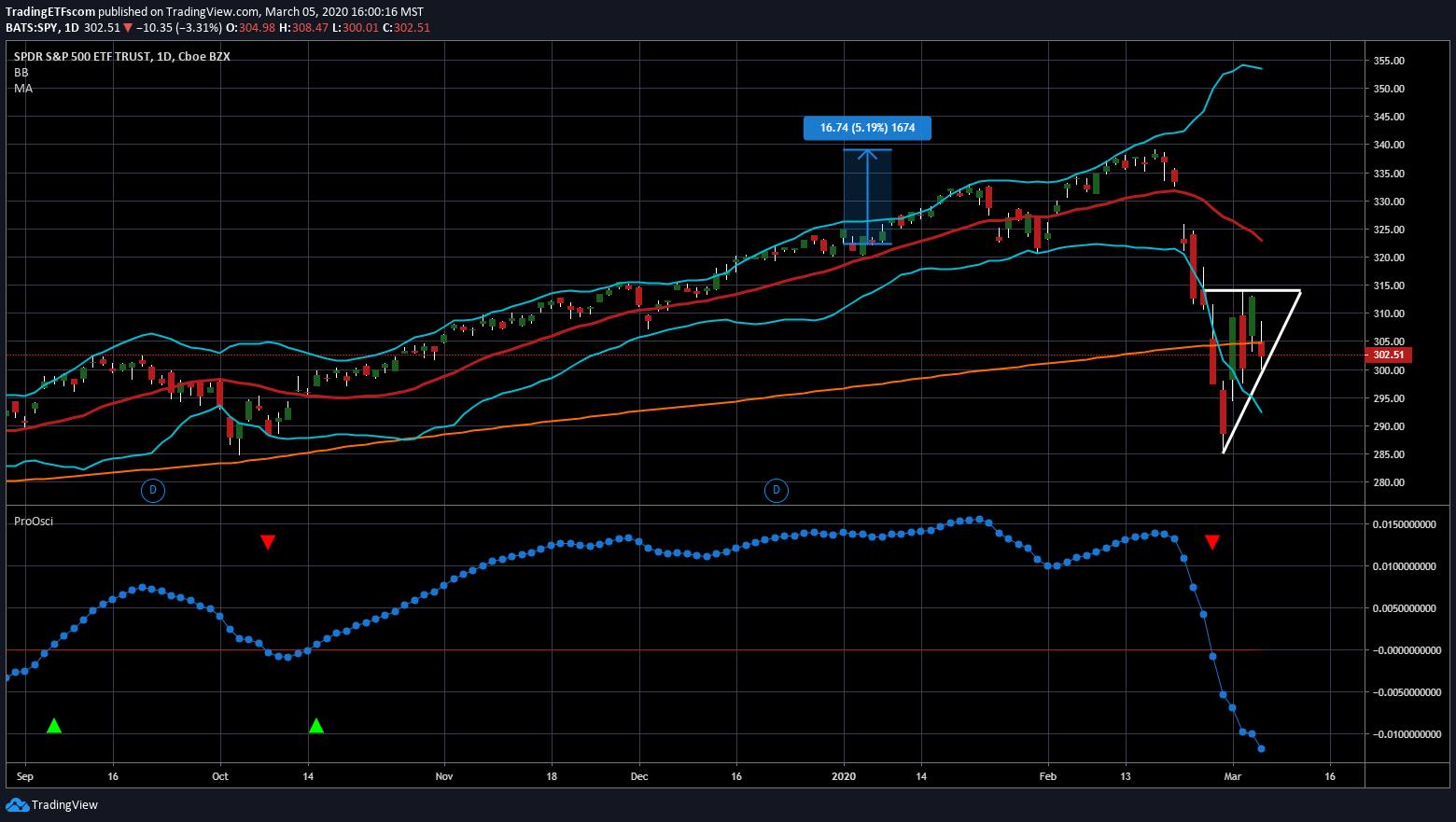This screenshot has width=1456, height=822.
Task: Click the 280.00 price axis label
Action: (x=1389, y=482)
